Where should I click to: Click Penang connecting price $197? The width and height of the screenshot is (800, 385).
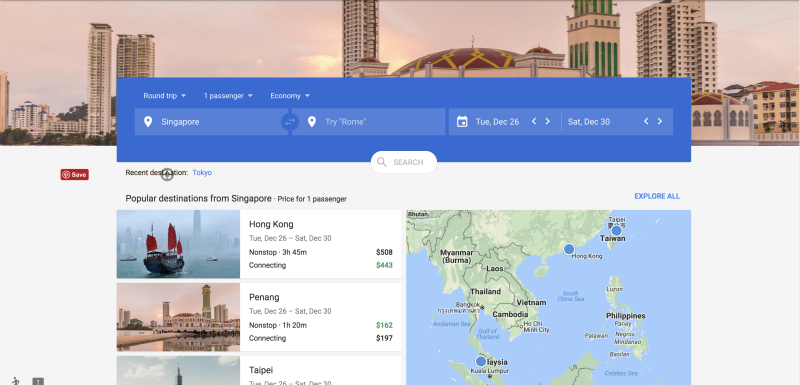tap(384, 338)
